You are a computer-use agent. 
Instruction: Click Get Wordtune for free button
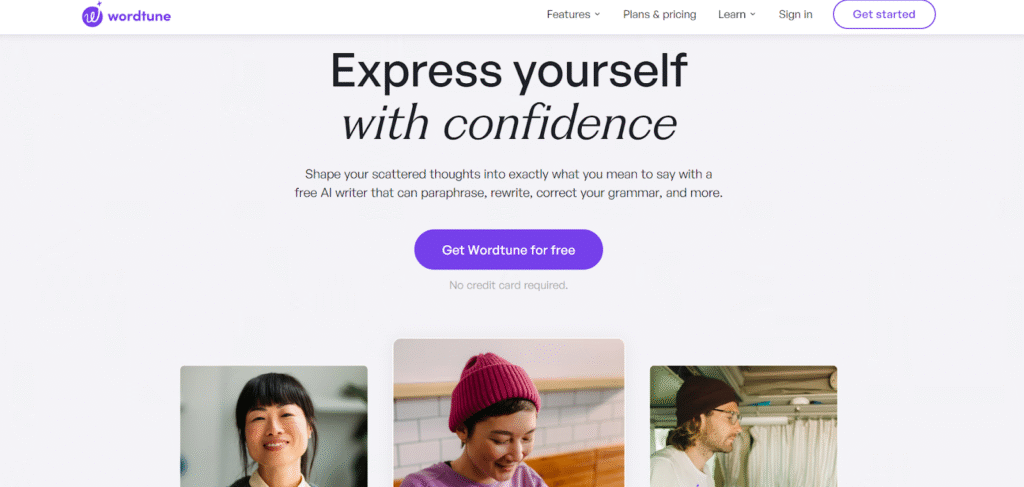(x=508, y=249)
